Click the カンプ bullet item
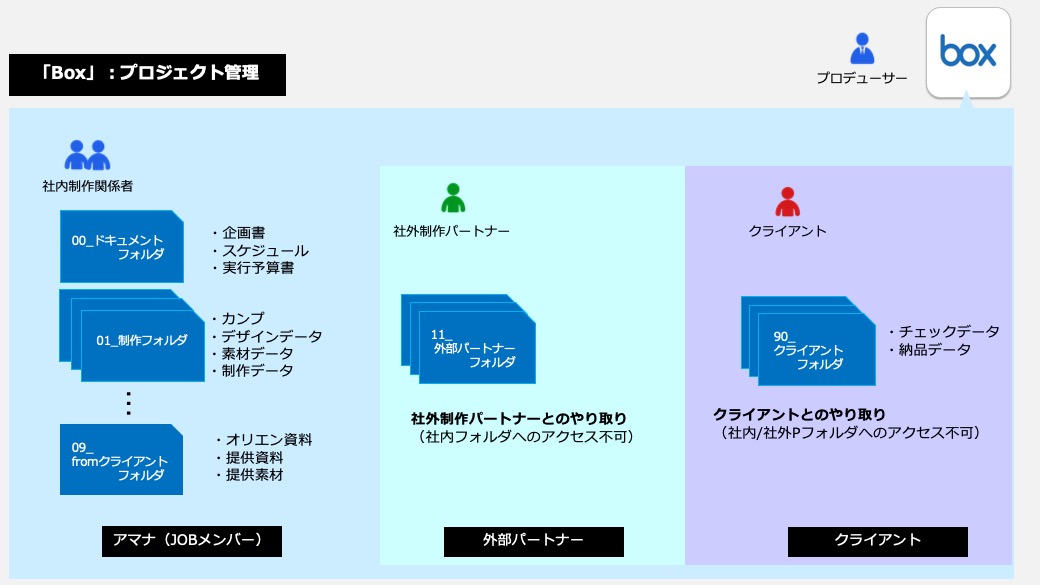Image resolution: width=1040 pixels, height=585 pixels. tap(238, 319)
